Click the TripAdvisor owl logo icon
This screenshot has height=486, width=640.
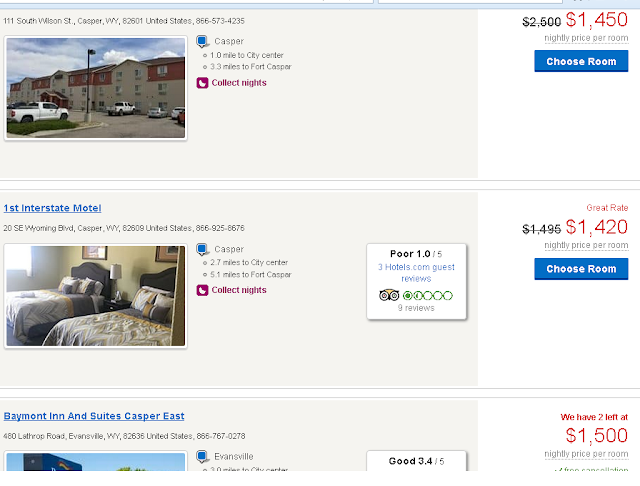click(389, 295)
